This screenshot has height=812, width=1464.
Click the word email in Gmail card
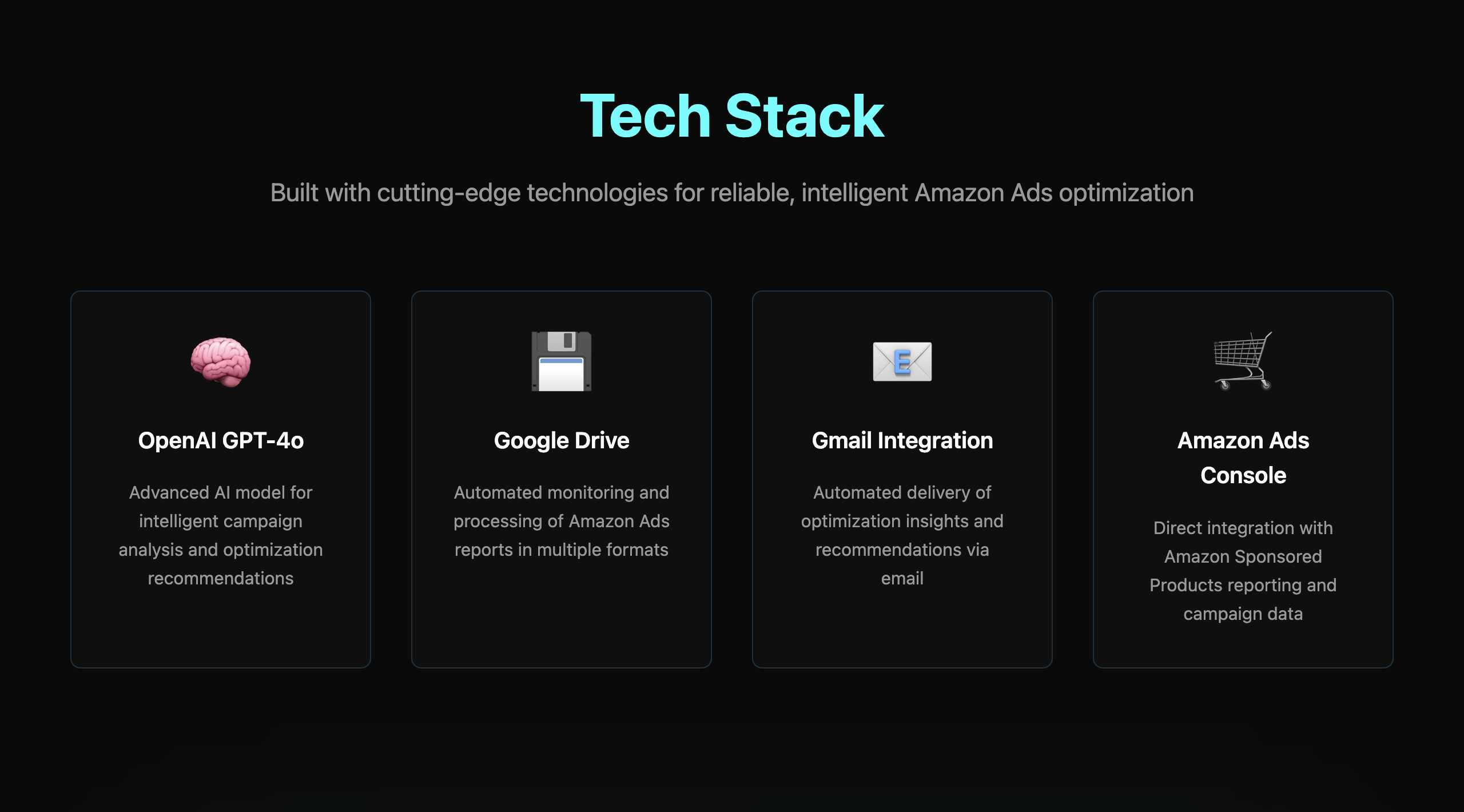point(902,578)
